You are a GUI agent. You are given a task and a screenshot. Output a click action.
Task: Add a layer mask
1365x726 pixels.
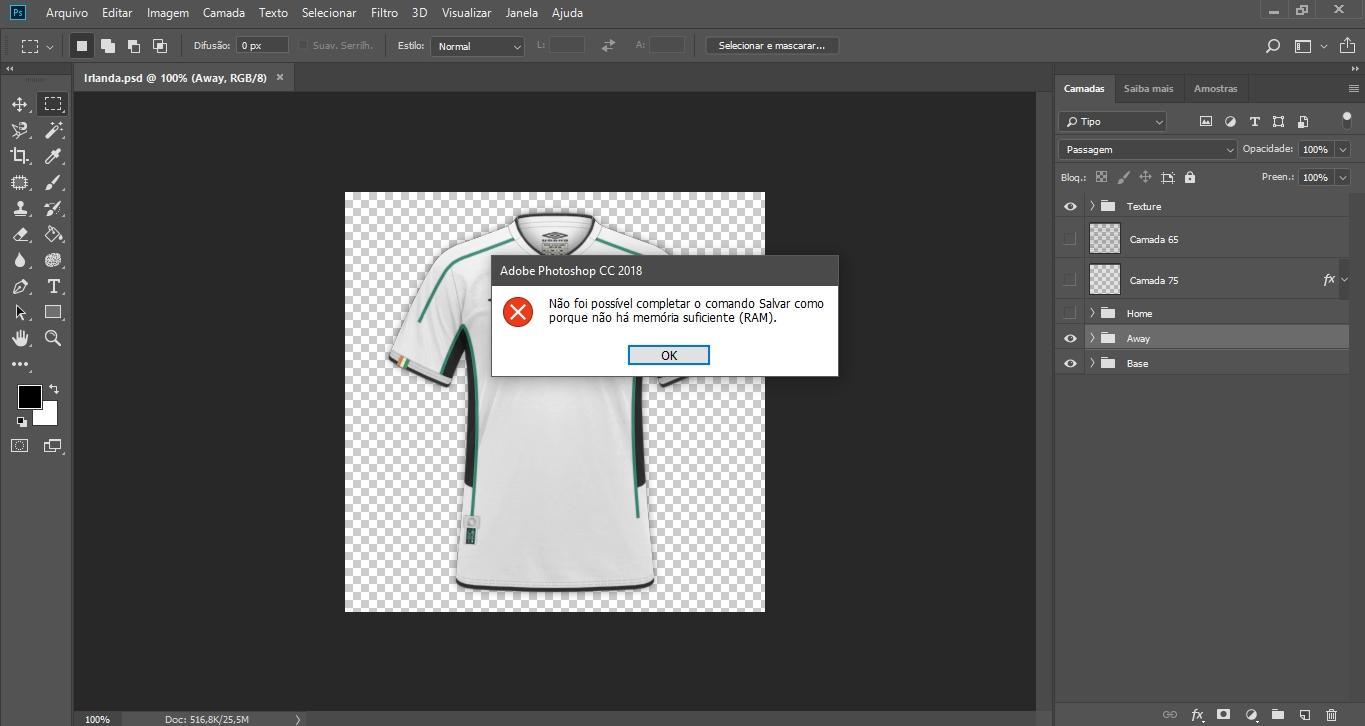coord(1223,715)
